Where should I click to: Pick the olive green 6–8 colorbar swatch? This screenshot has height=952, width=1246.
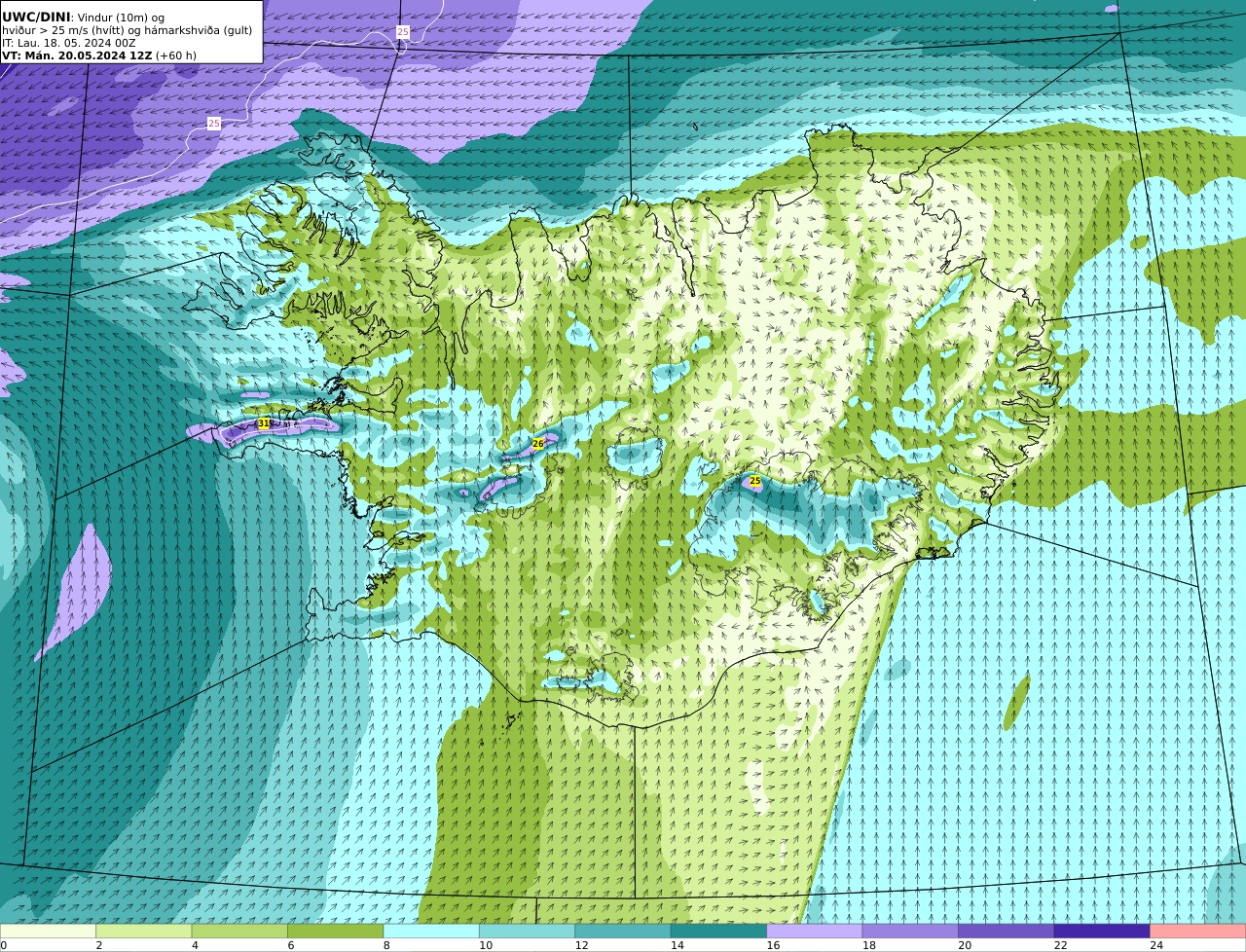click(x=336, y=931)
